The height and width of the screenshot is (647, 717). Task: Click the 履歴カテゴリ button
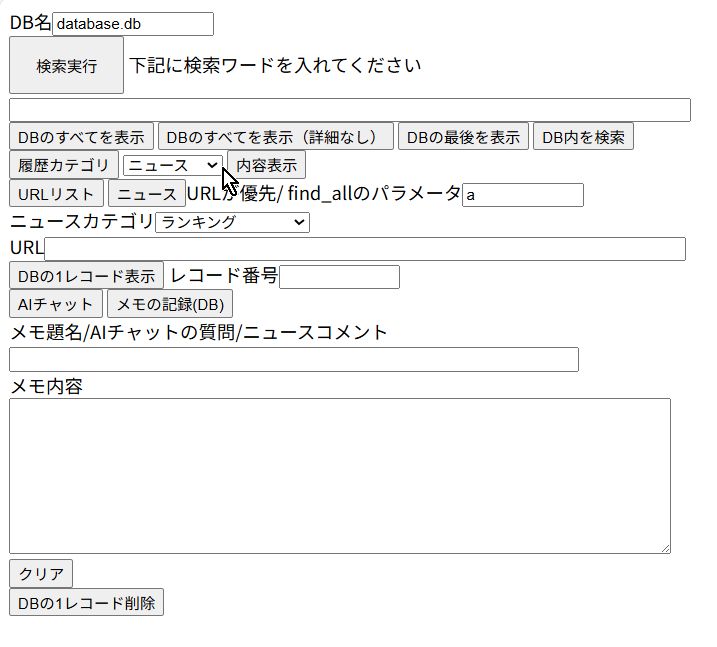point(63,165)
